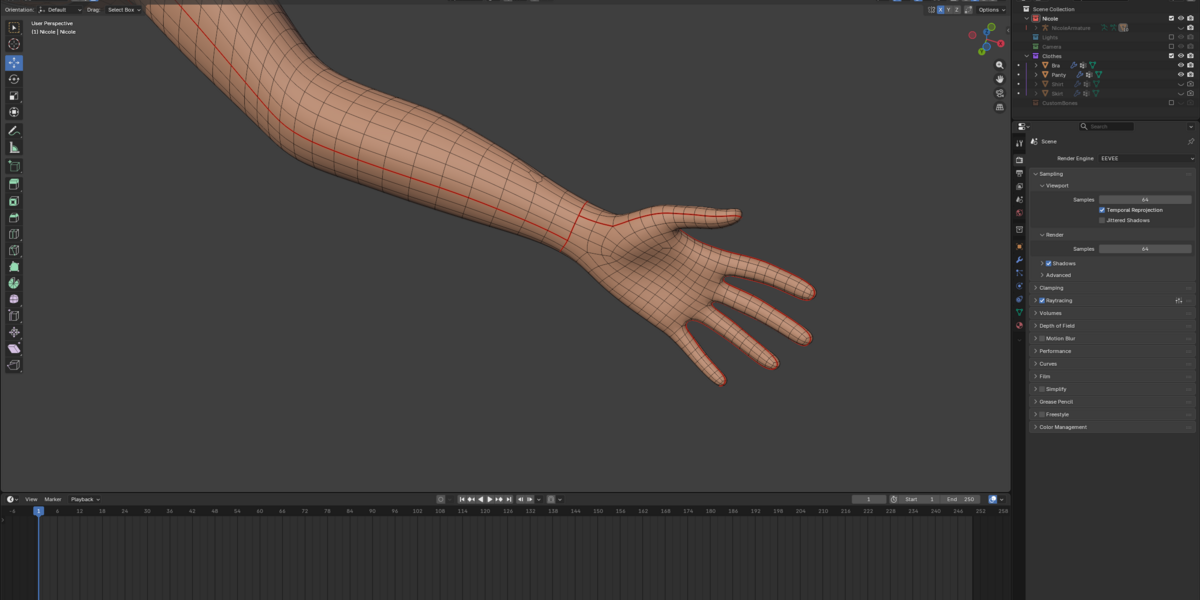Open the timeline View menu

[x=31, y=499]
